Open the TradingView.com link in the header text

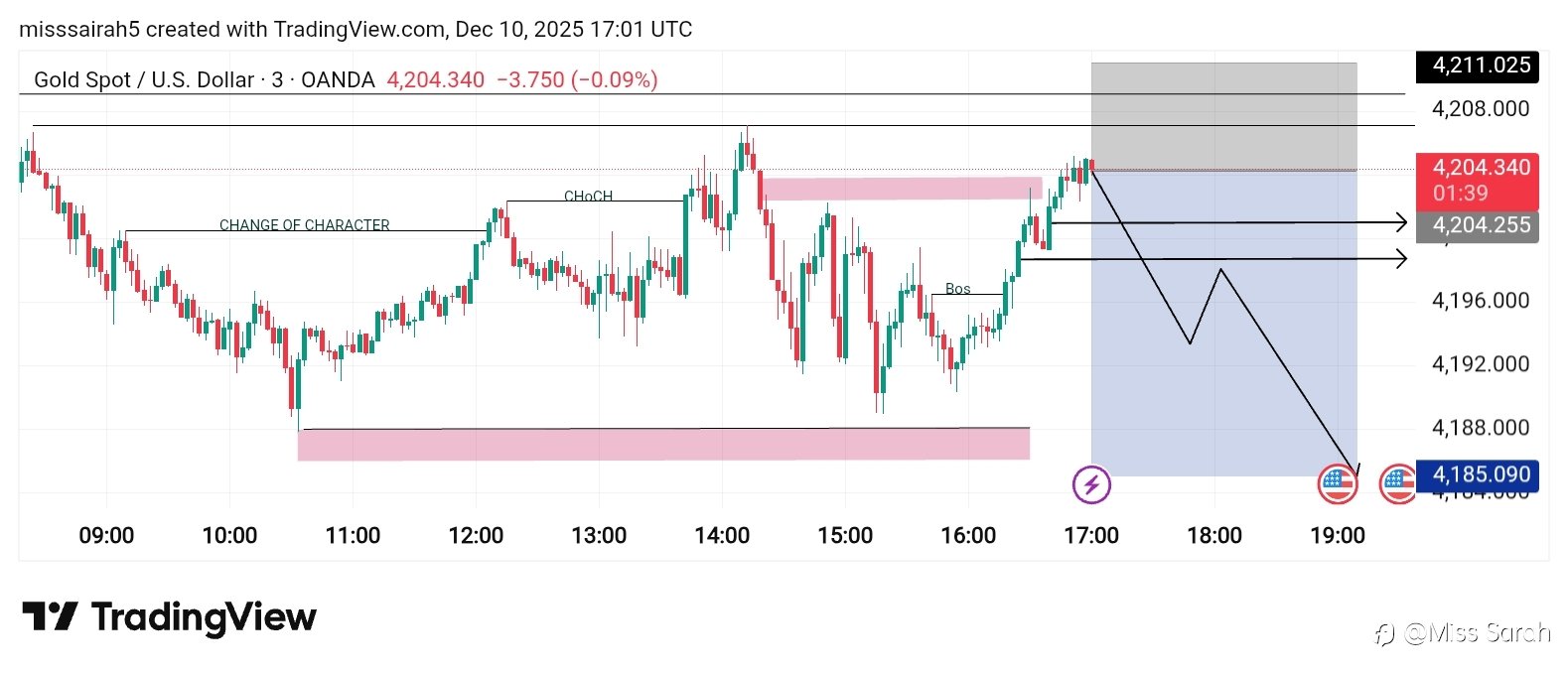(359, 30)
